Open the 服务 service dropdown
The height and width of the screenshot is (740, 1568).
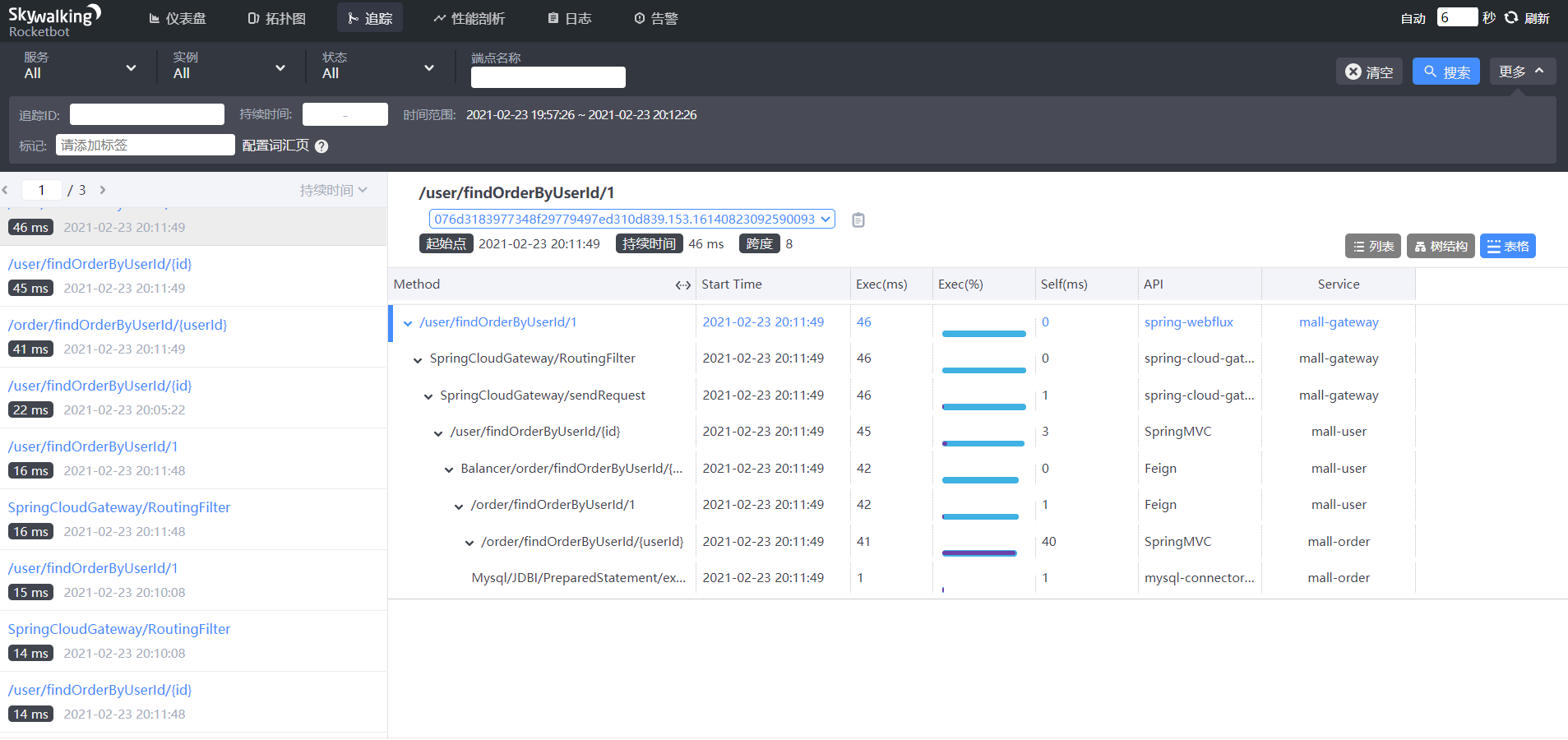(80, 66)
